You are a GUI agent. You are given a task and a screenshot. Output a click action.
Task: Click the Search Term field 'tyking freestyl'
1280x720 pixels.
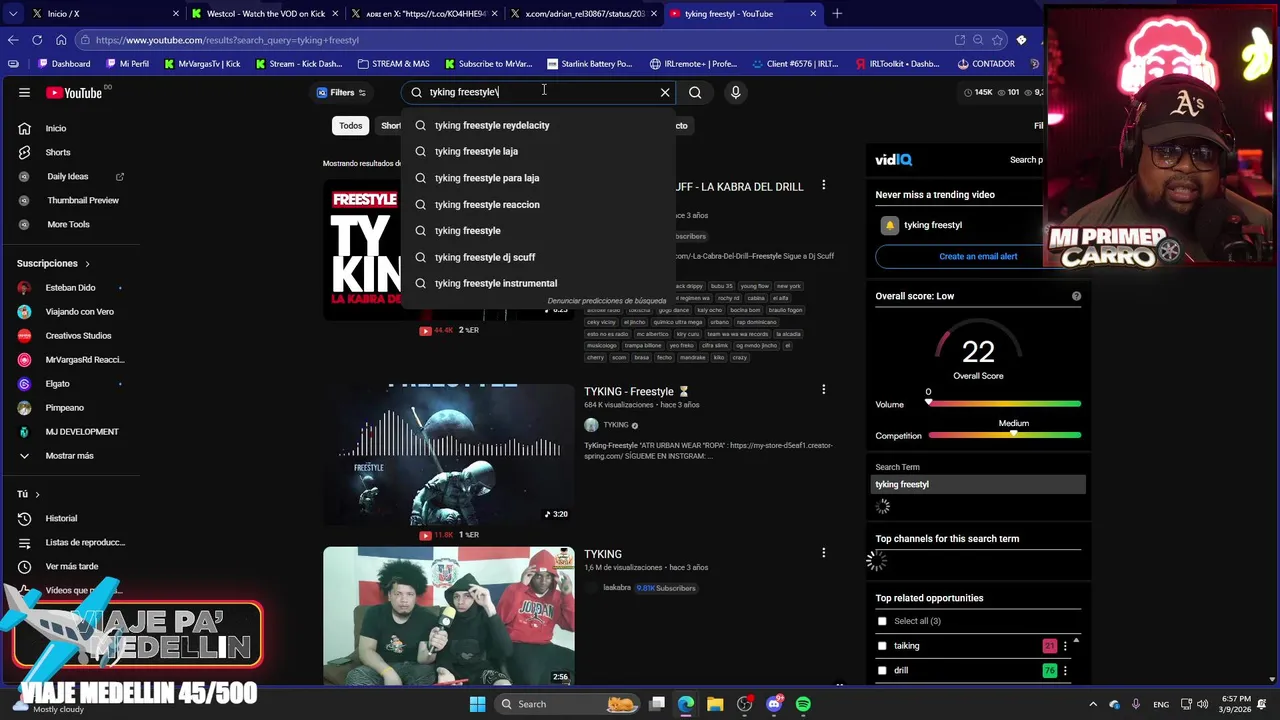(x=978, y=484)
